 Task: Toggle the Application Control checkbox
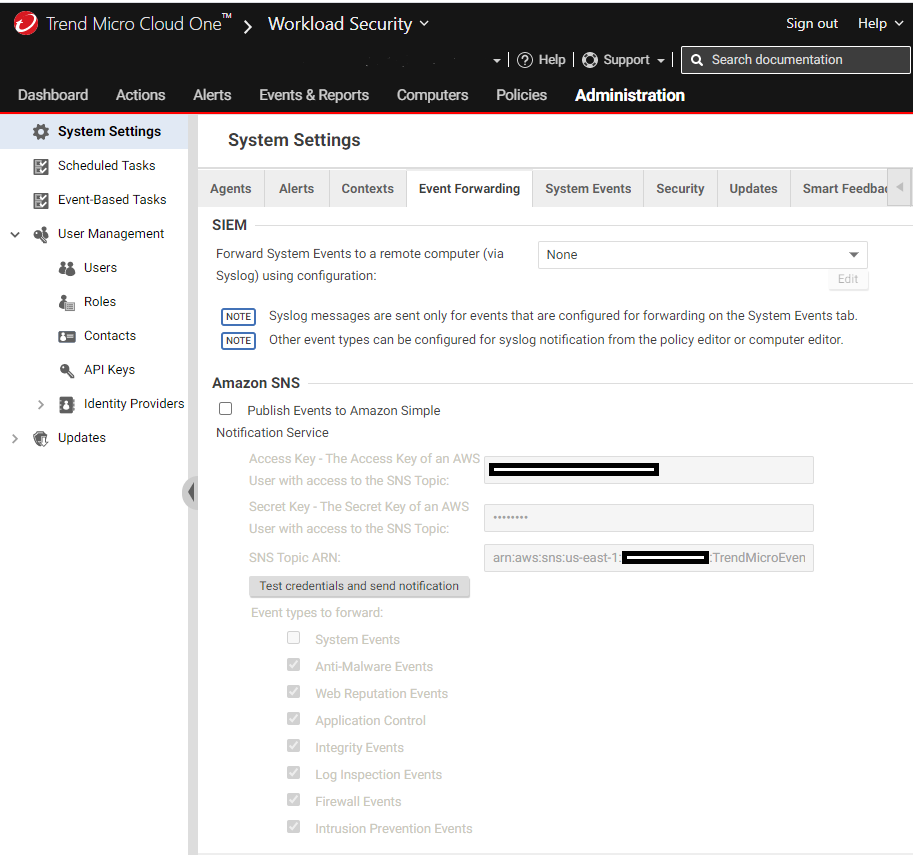coord(293,719)
